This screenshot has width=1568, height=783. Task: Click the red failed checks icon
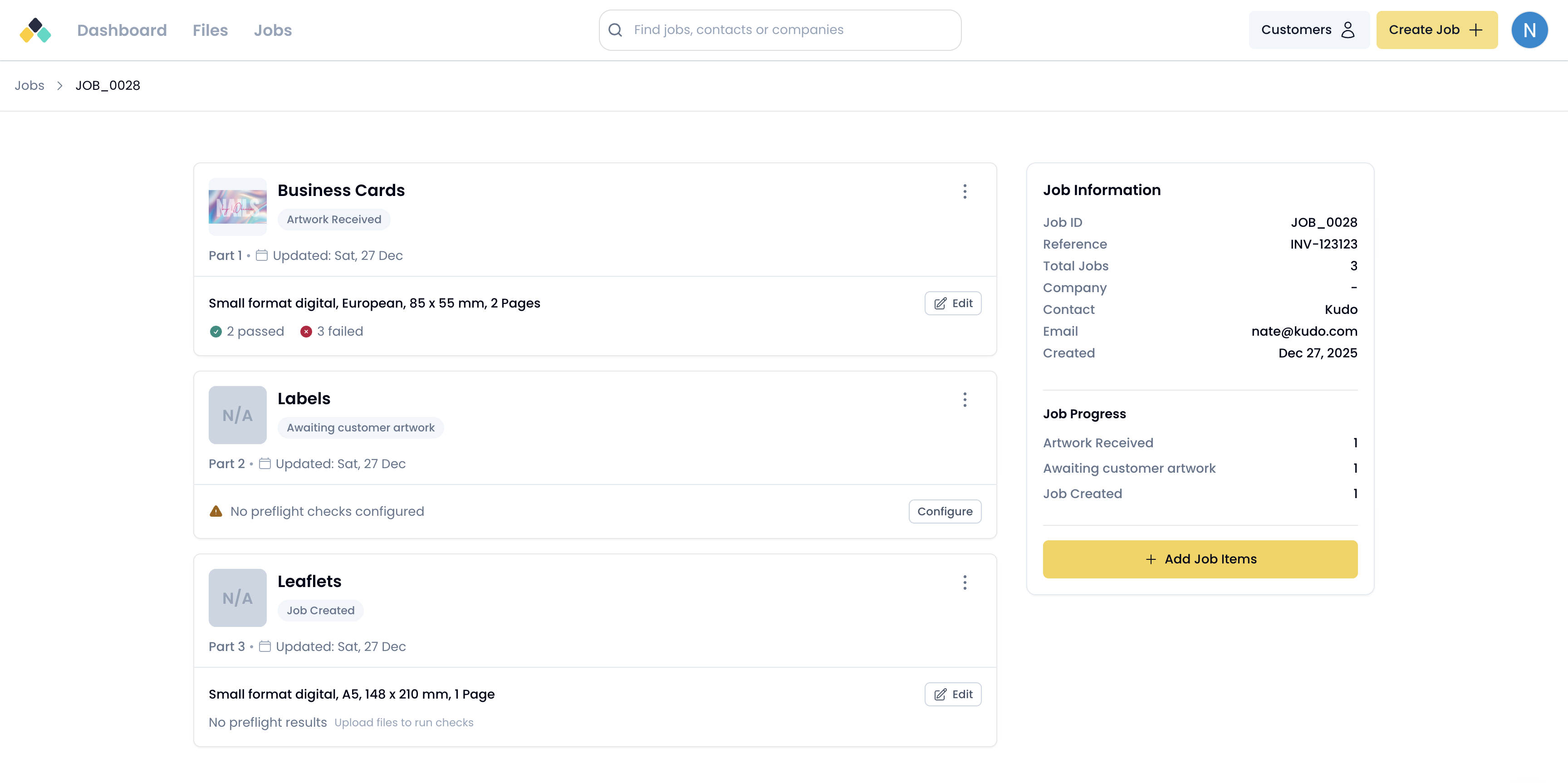coord(306,332)
